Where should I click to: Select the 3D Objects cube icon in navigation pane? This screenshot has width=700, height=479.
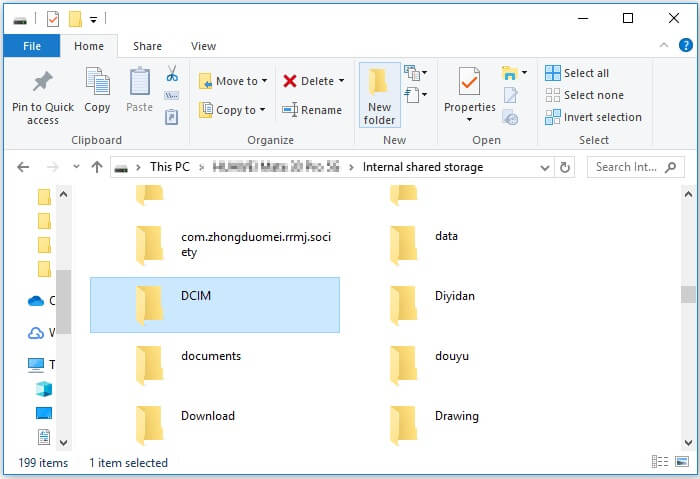pyautogui.click(x=44, y=389)
